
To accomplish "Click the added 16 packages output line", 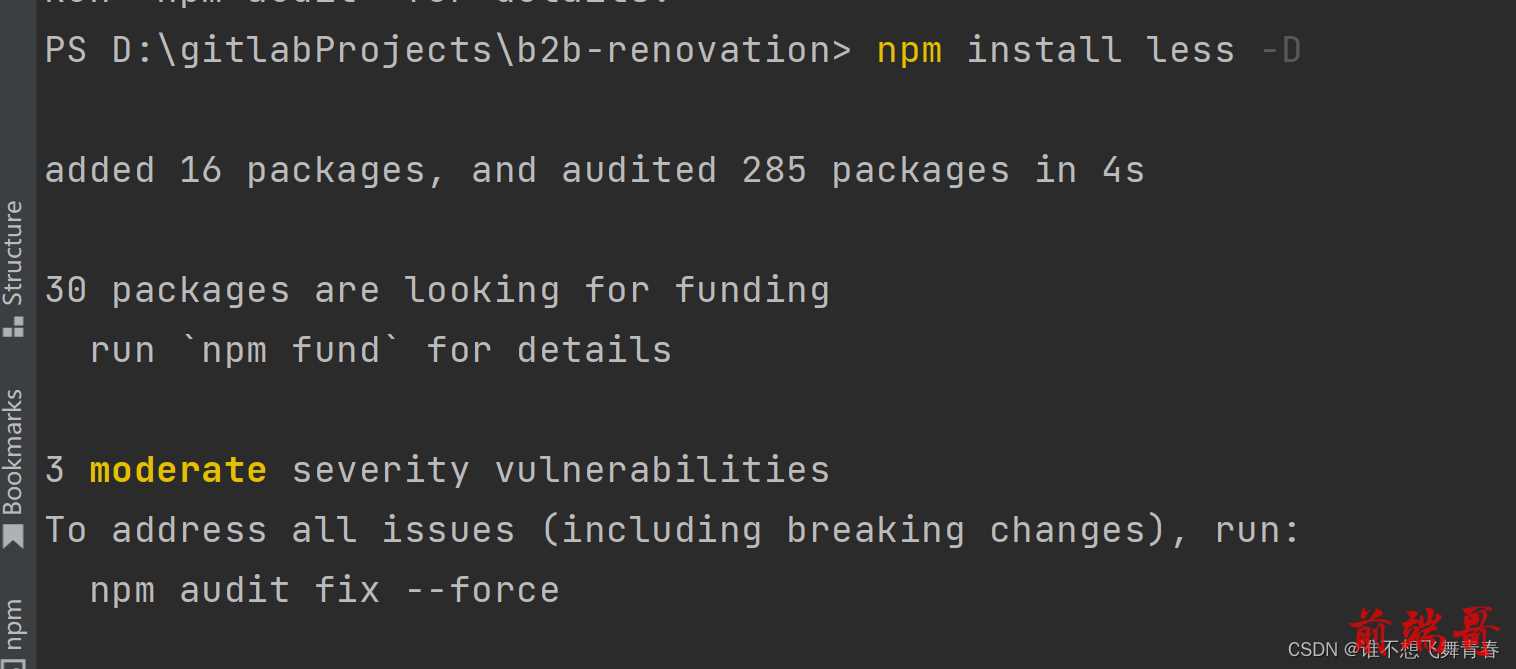I will [x=594, y=171].
